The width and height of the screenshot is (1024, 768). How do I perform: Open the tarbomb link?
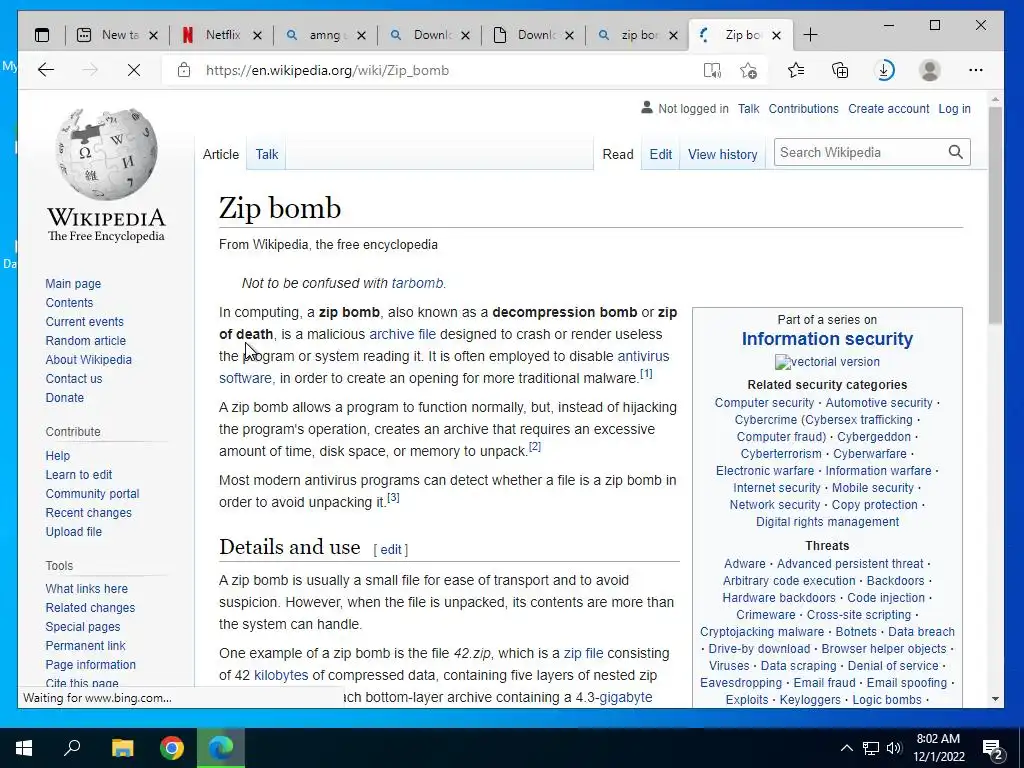417,283
